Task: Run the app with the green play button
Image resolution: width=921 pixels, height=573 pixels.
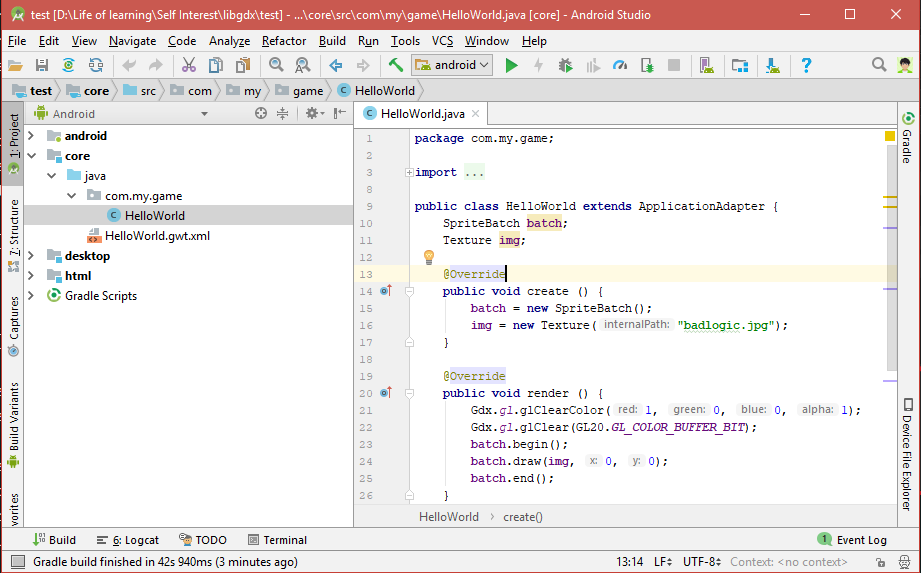Action: pyautogui.click(x=512, y=65)
